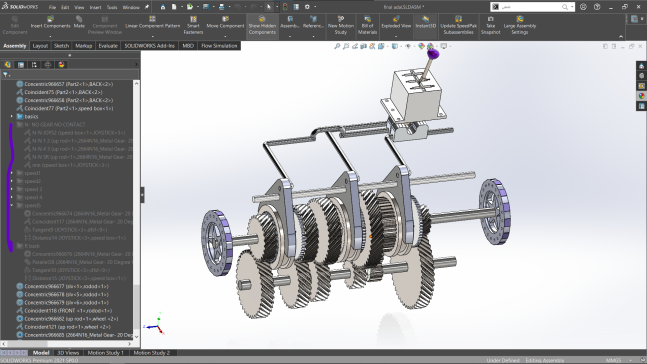The height and width of the screenshot is (364, 647).
Task: Open Appearances tab in task pane
Action: click(641, 96)
